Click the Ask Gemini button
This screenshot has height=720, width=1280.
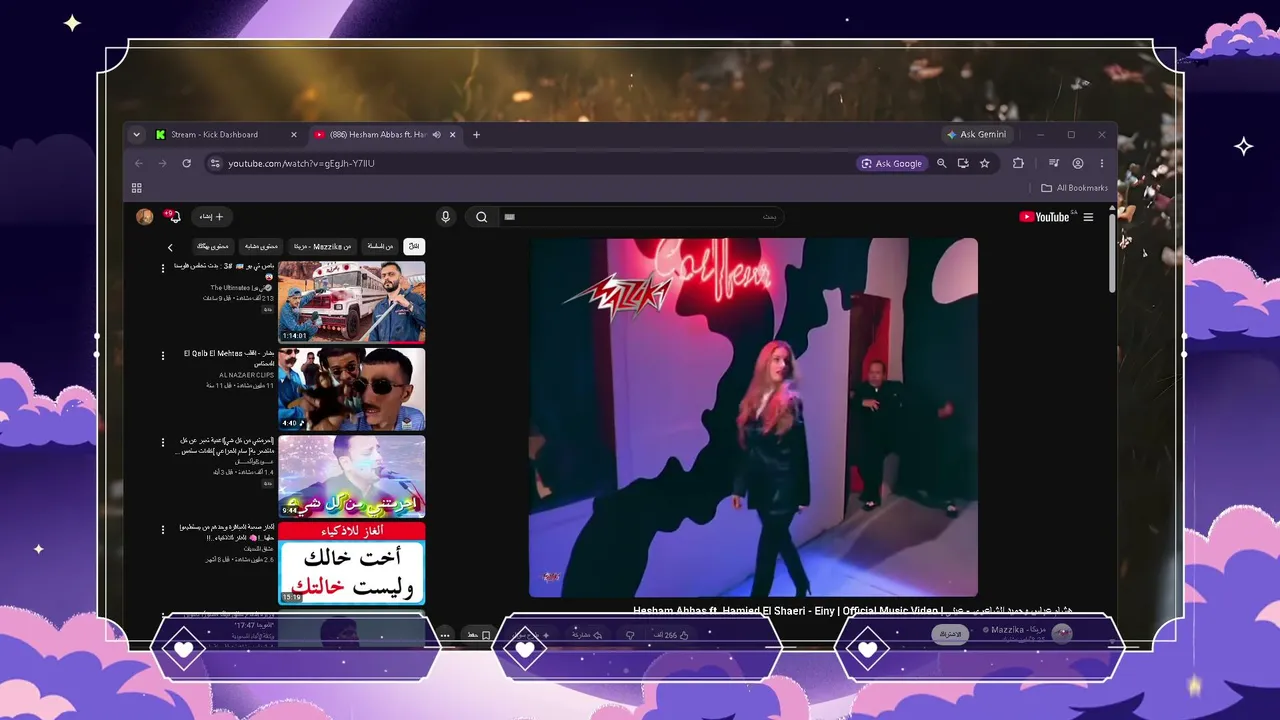click(977, 135)
